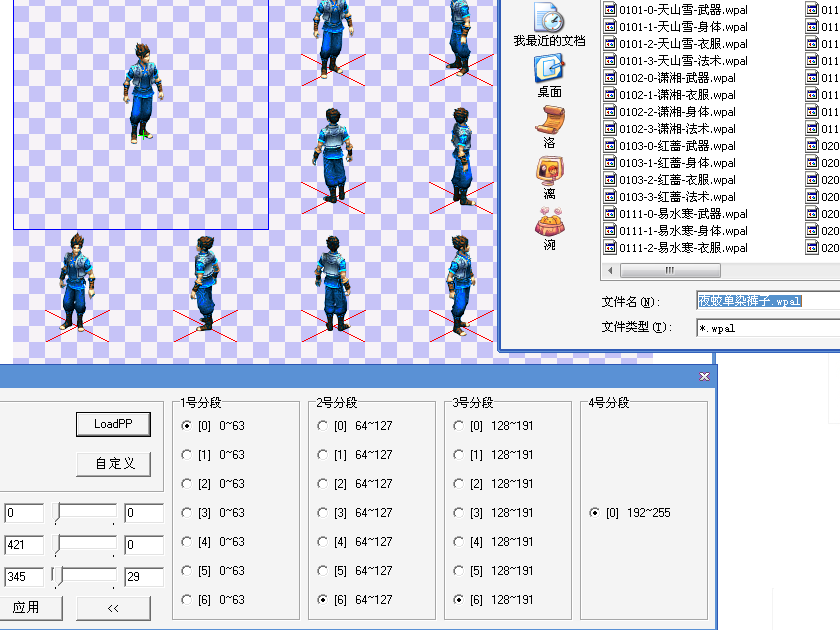This screenshot has width=840, height=630.
Task: Click the slider beside the 421 field
Action: click(84, 545)
